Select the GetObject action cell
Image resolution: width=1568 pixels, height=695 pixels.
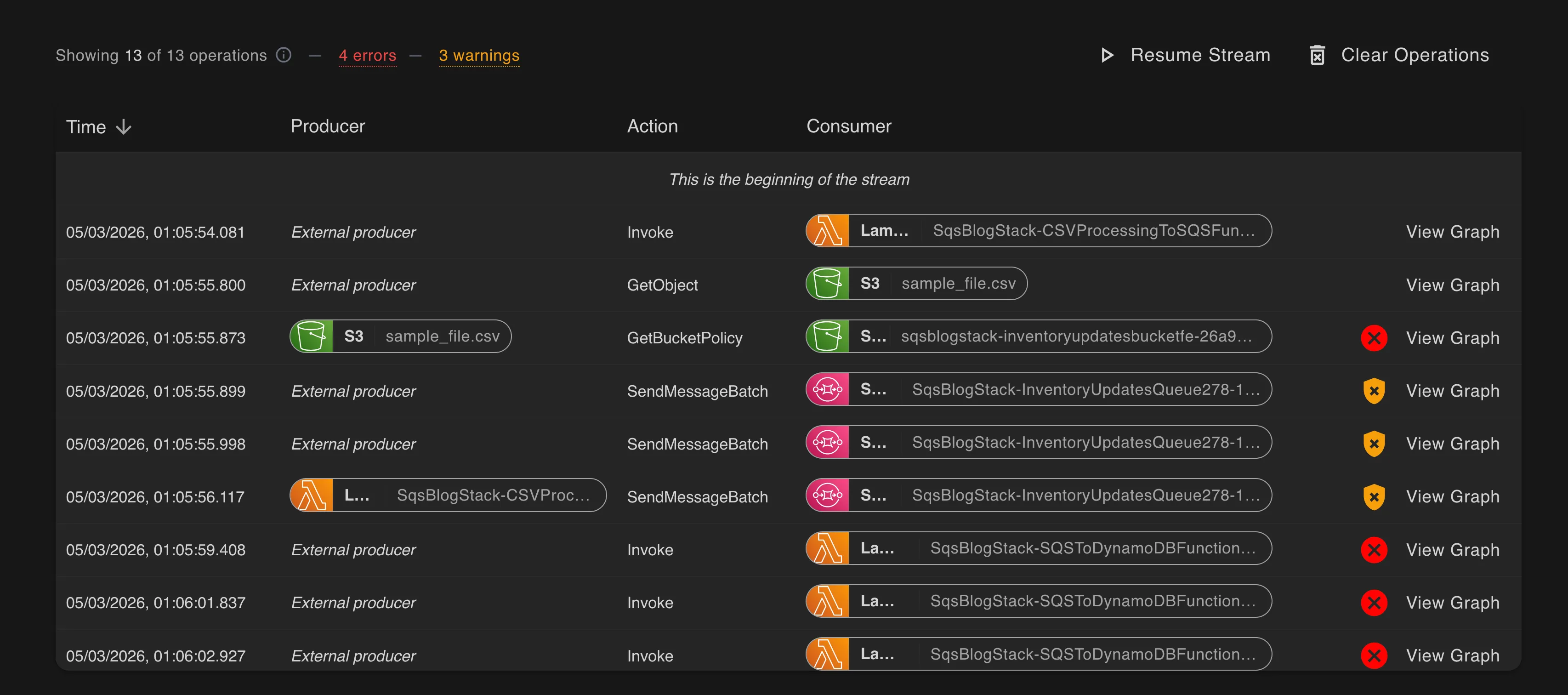tap(662, 285)
